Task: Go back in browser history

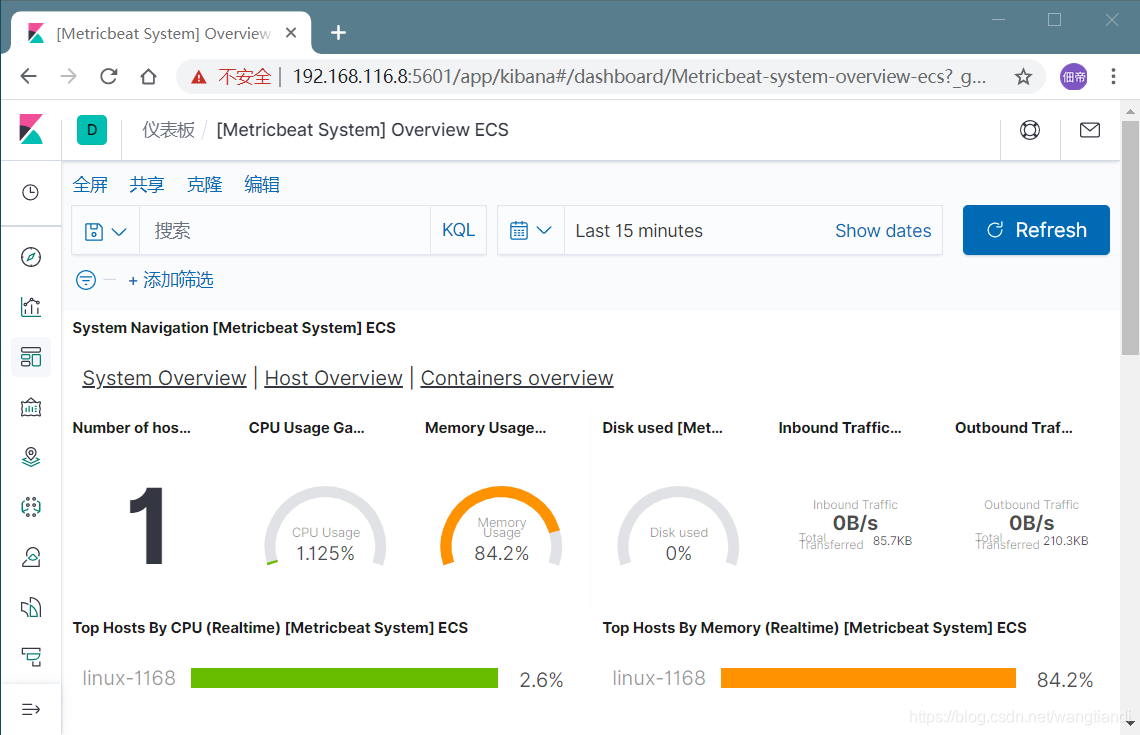Action: (x=28, y=76)
